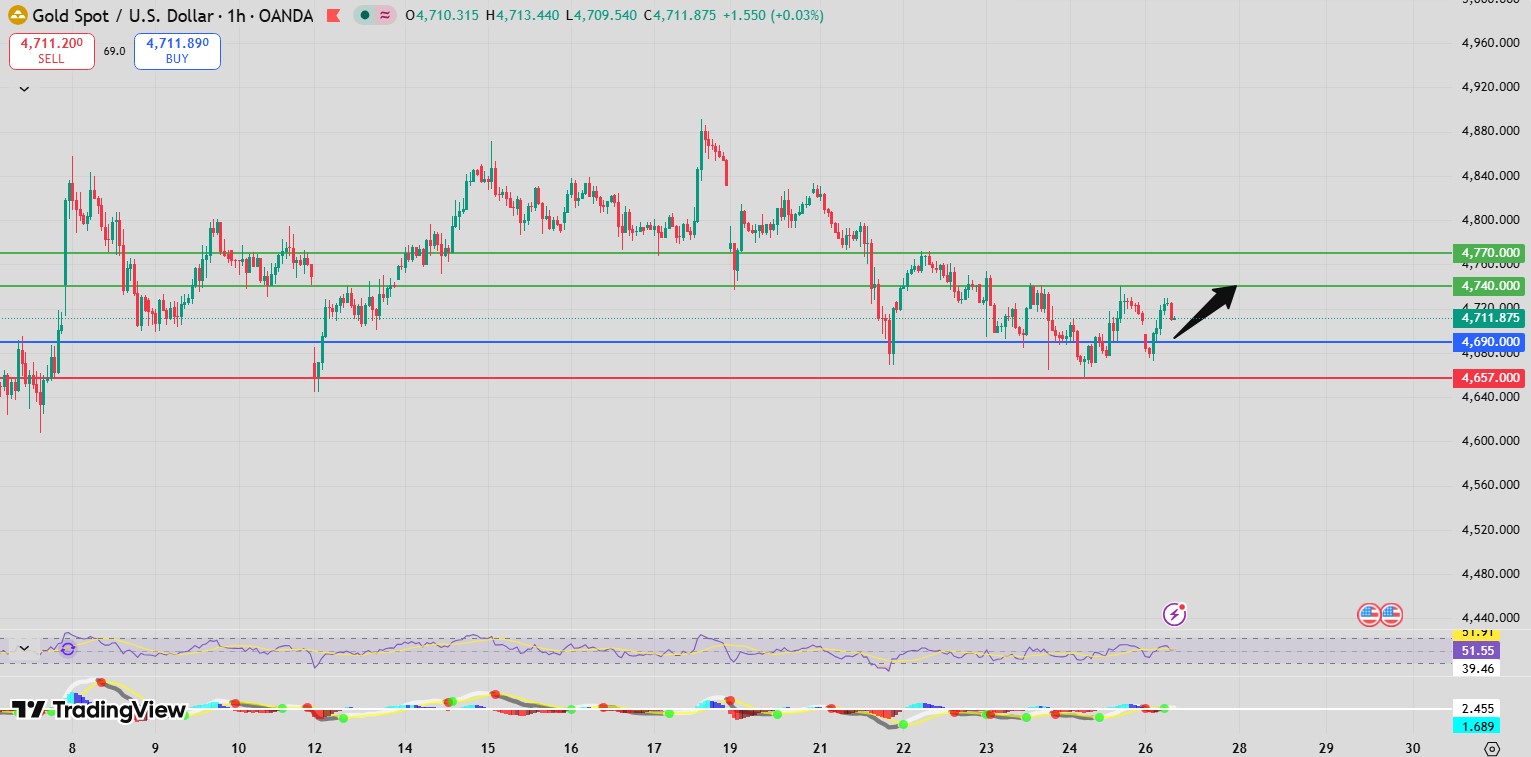This screenshot has width=1531, height=757.
Task: Click the 4,740.000 green price label
Action: pos(1489,286)
